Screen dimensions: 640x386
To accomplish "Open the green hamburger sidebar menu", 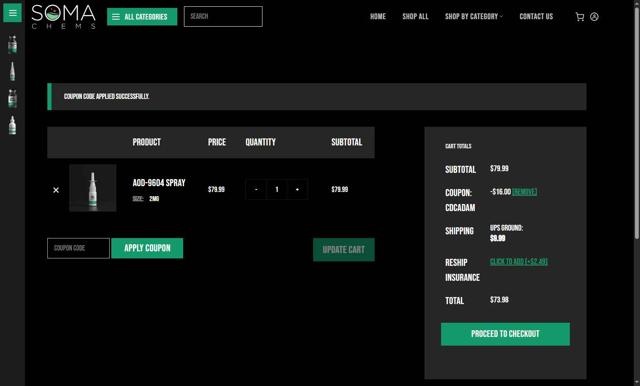I will (x=12, y=13).
